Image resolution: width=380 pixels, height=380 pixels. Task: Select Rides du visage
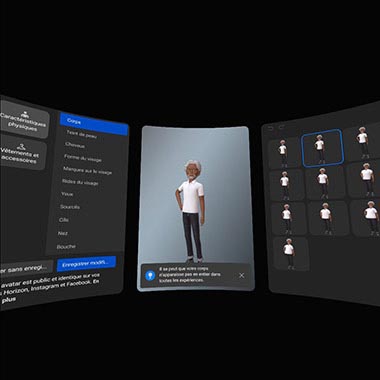click(x=80, y=182)
